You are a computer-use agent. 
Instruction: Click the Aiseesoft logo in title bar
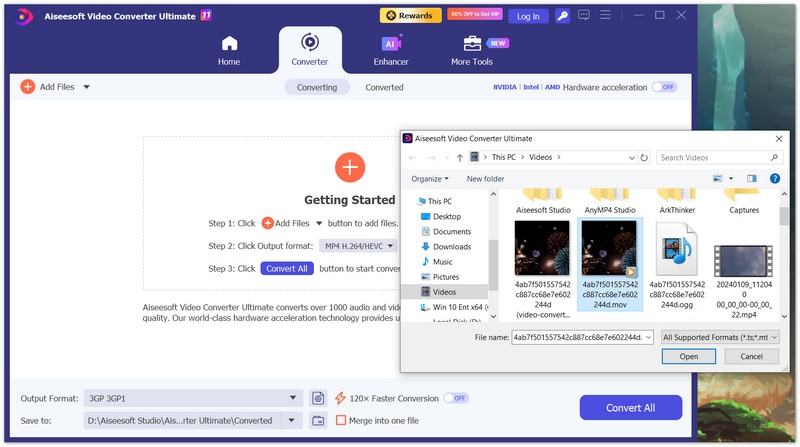pyautogui.click(x=22, y=16)
